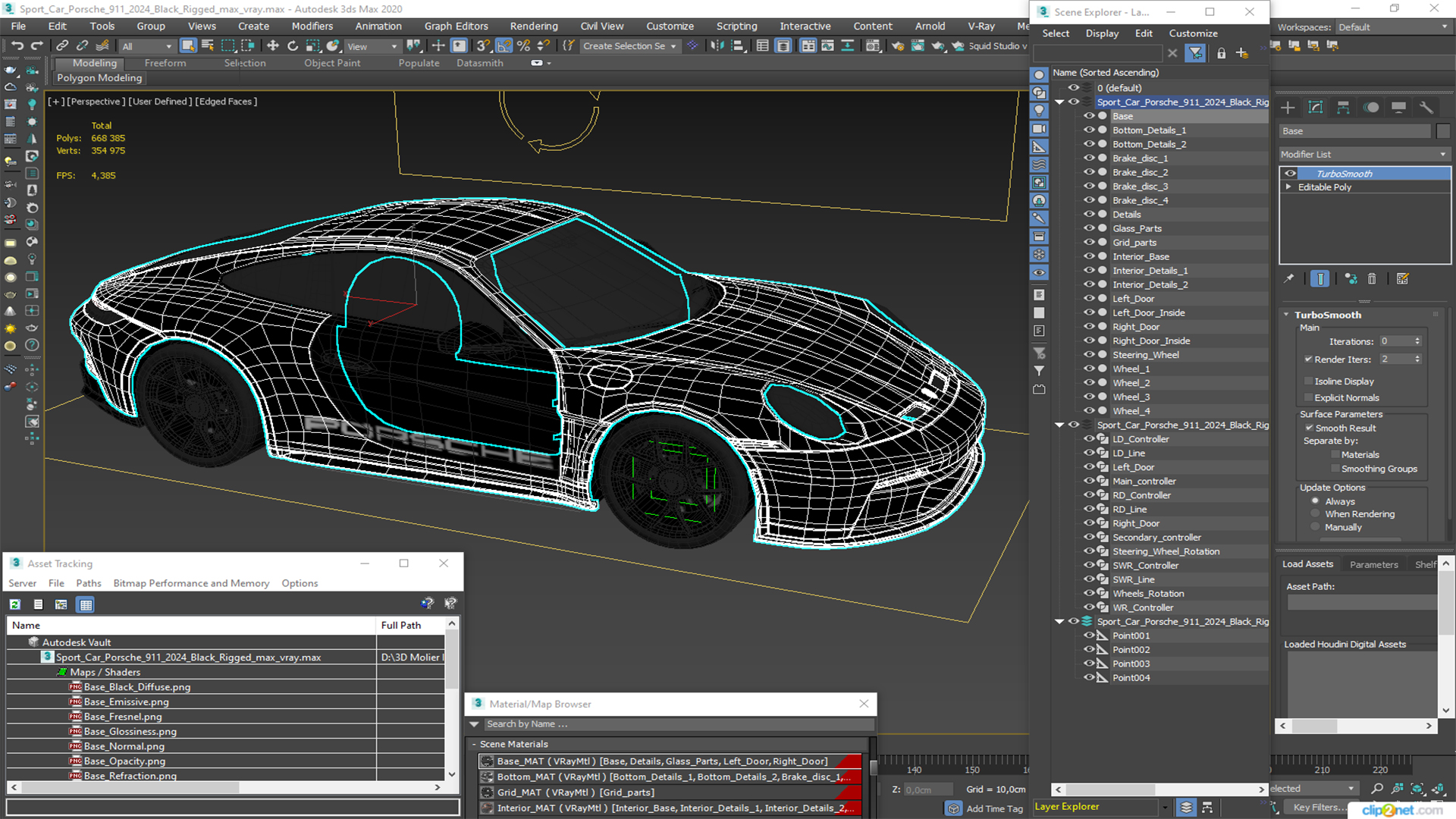The image size is (1456, 819).
Task: Open the Graph Editors menu
Action: point(456,26)
